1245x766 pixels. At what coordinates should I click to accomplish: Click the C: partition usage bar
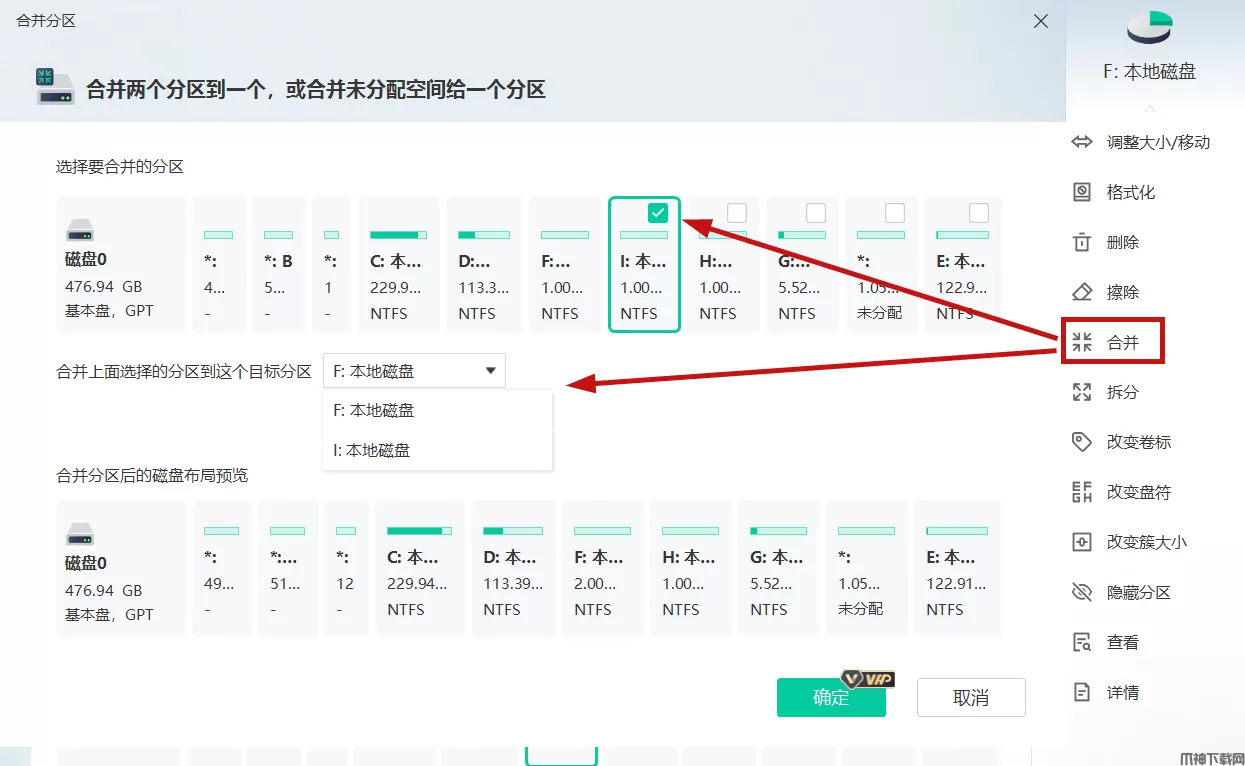pos(398,235)
